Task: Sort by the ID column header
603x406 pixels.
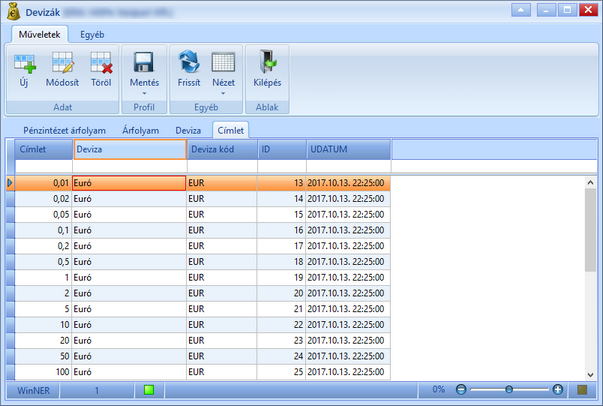Action: pos(282,150)
